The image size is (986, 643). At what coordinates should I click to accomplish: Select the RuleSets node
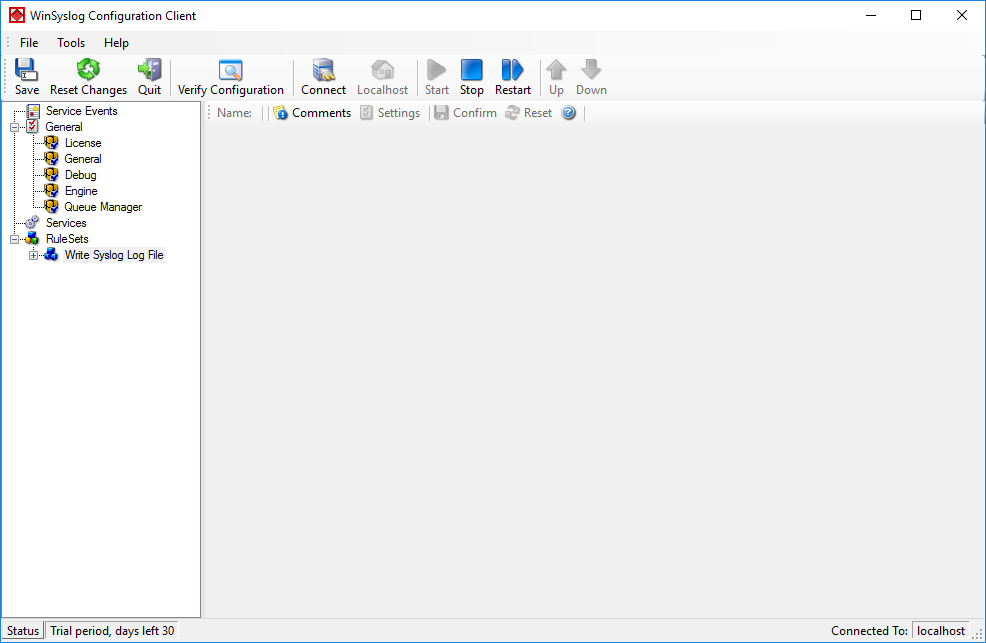point(67,239)
